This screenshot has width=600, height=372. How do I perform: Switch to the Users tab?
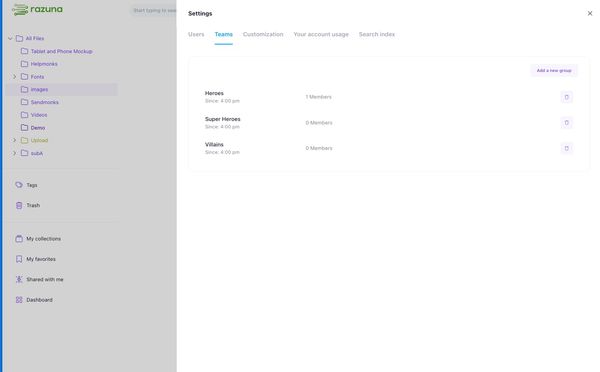(196, 34)
